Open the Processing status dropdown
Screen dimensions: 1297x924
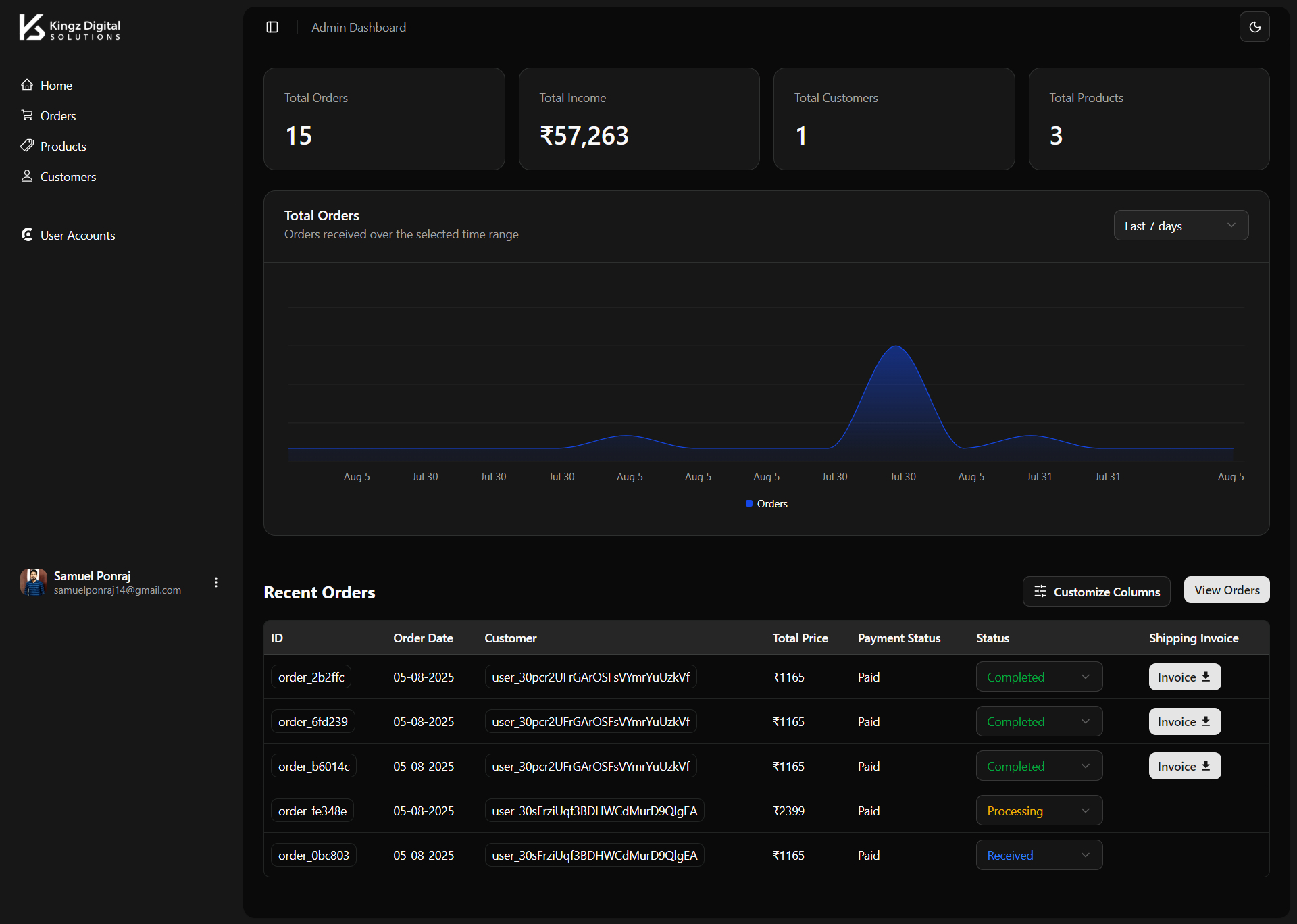pos(1038,811)
